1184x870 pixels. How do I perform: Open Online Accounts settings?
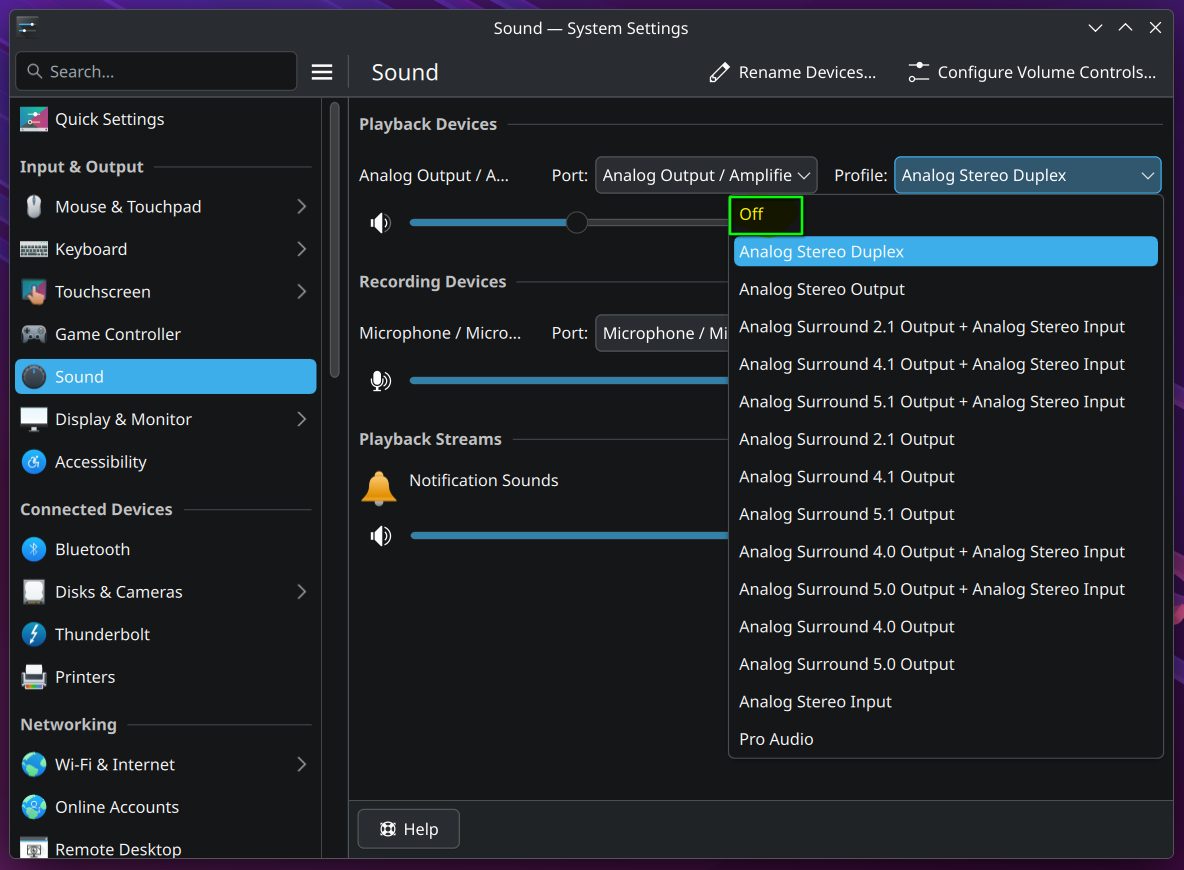pyautogui.click(x=117, y=807)
